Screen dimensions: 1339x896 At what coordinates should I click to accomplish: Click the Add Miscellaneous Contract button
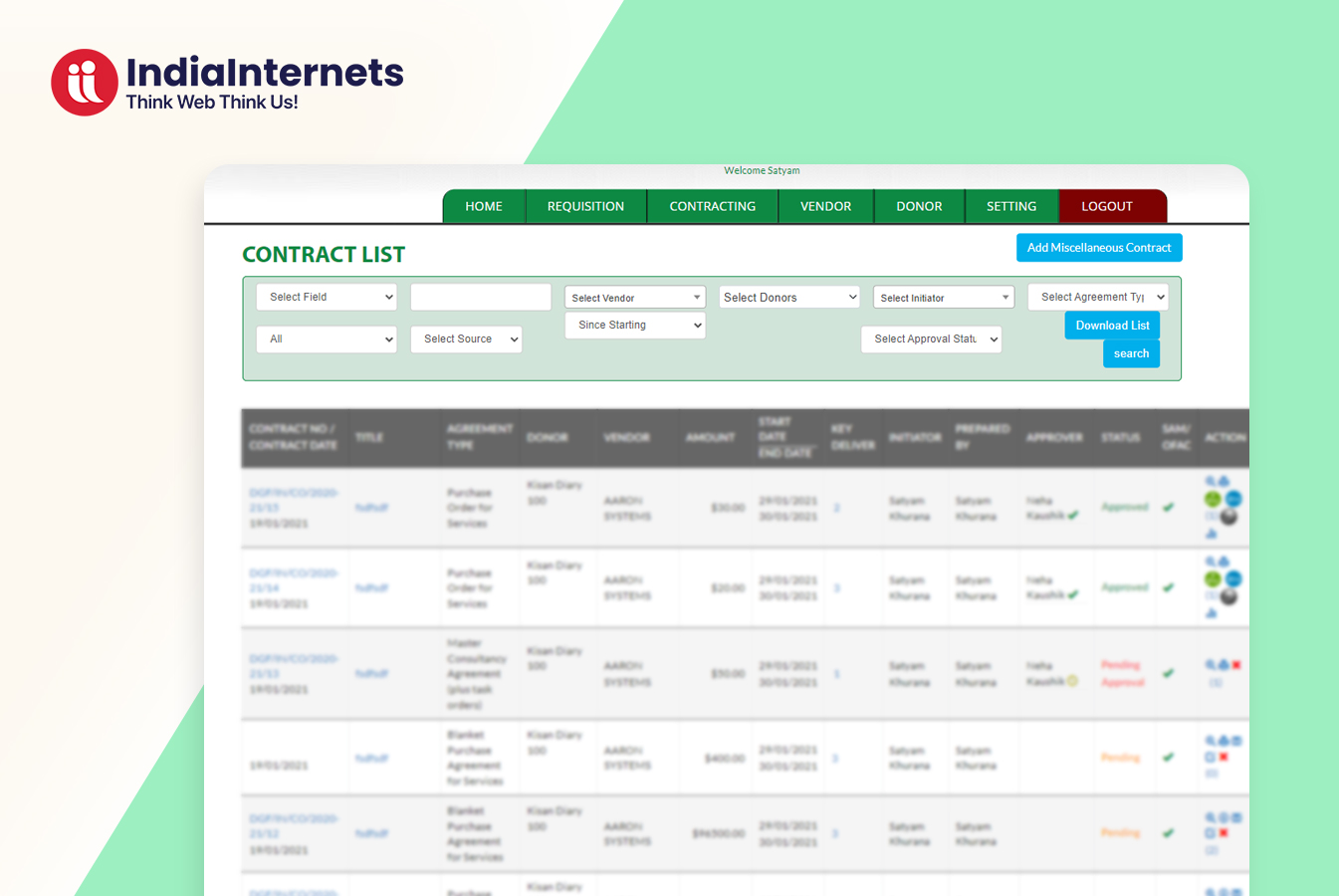1099,248
